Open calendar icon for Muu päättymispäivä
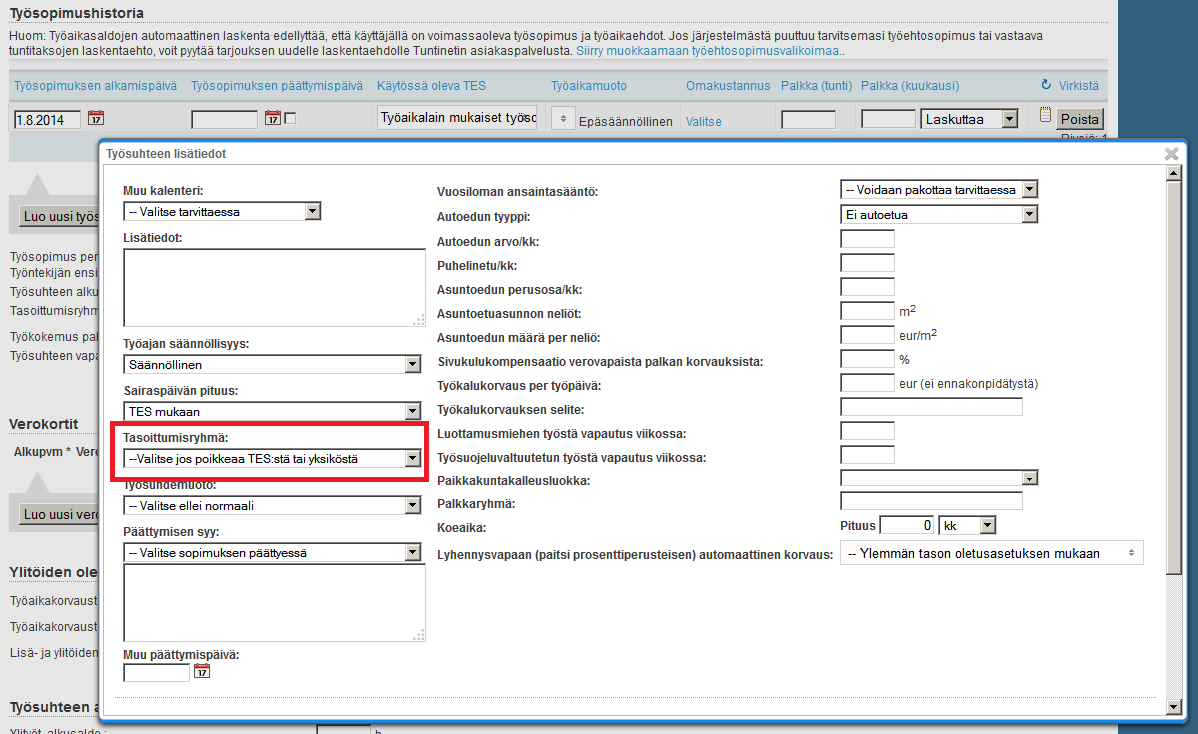This screenshot has height=734, width=1198. click(202, 672)
